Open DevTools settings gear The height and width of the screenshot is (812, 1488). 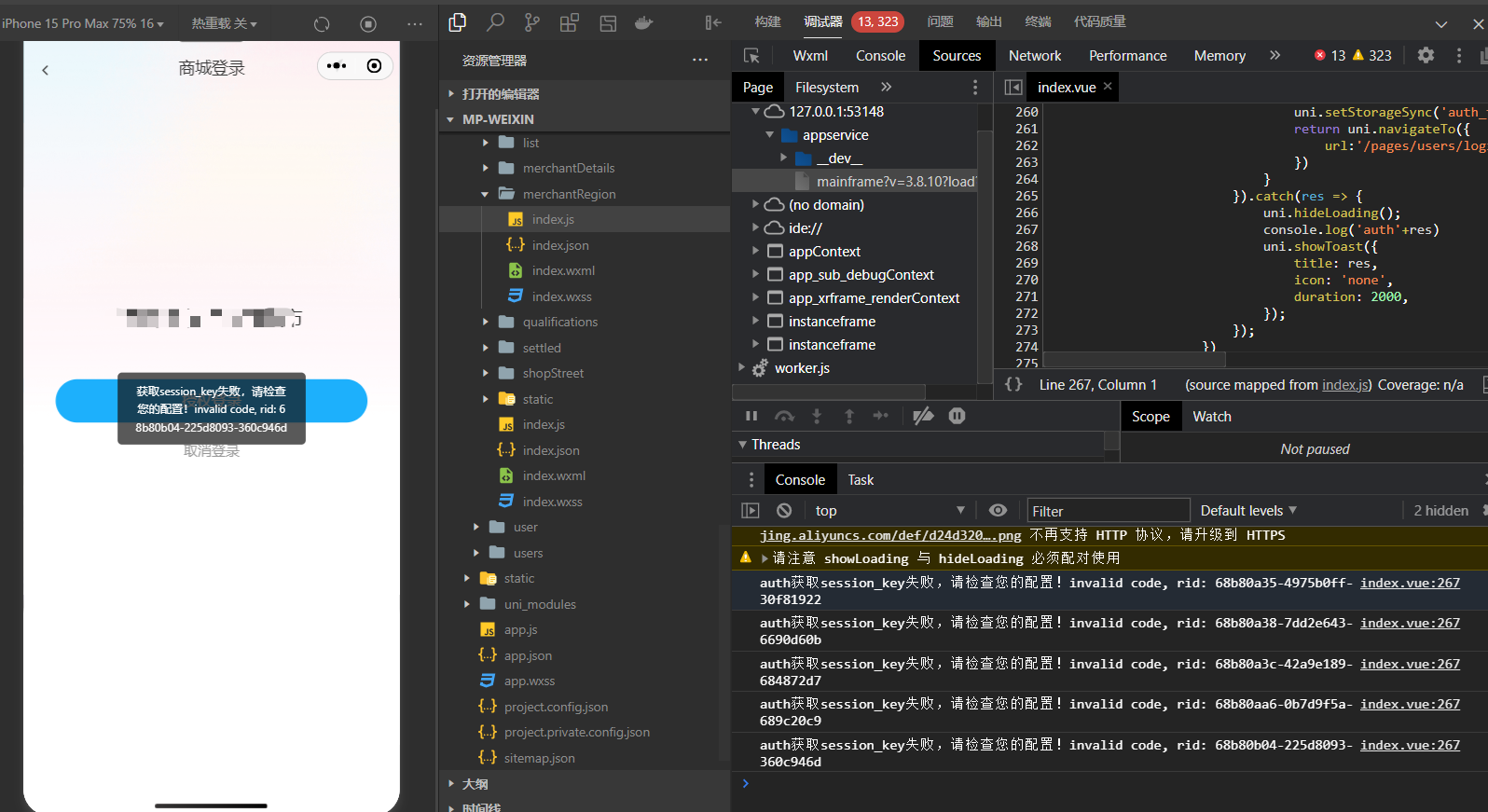tap(1426, 55)
